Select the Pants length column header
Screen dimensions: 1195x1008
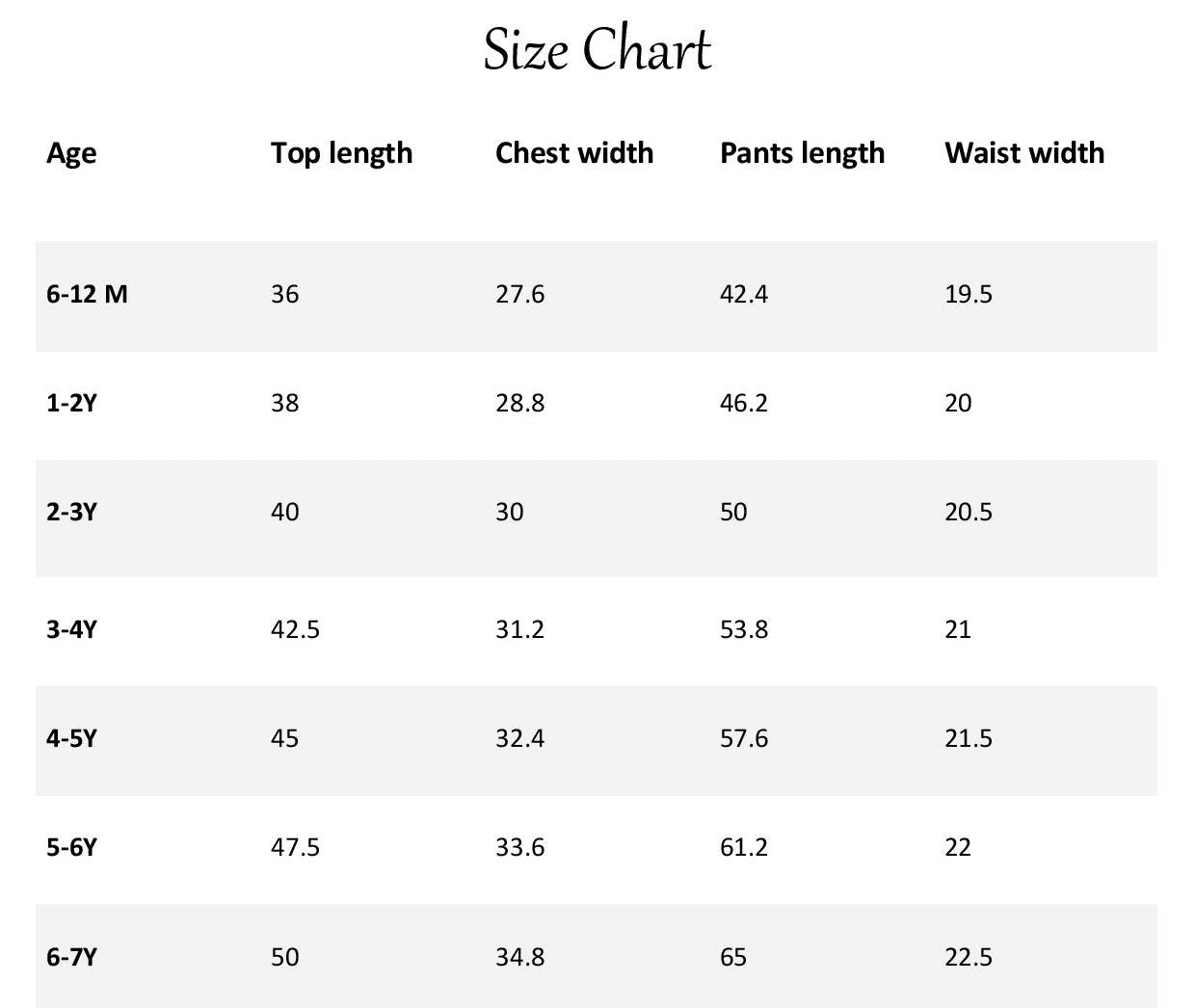pos(802,153)
